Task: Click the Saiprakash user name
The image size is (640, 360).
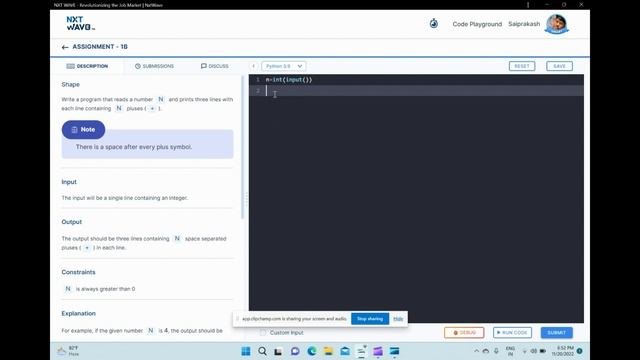Action: click(x=524, y=24)
